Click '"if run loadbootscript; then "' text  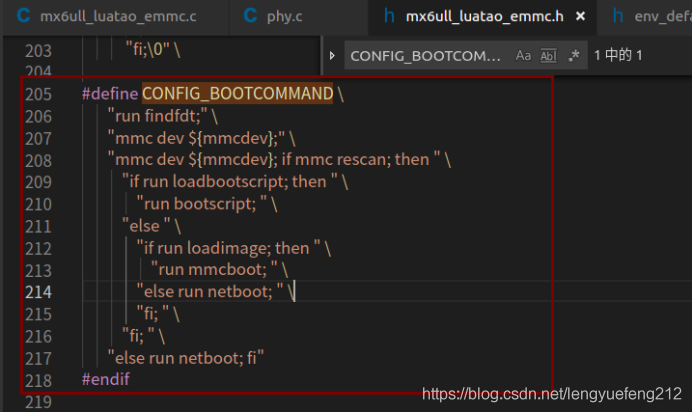click(x=230, y=181)
